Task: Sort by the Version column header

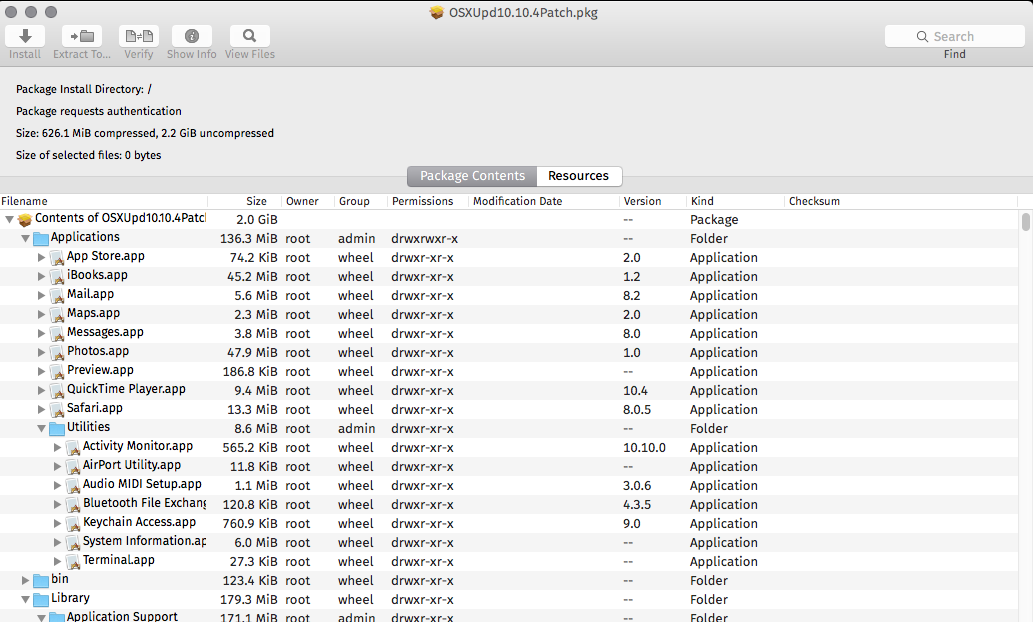Action: (x=652, y=201)
